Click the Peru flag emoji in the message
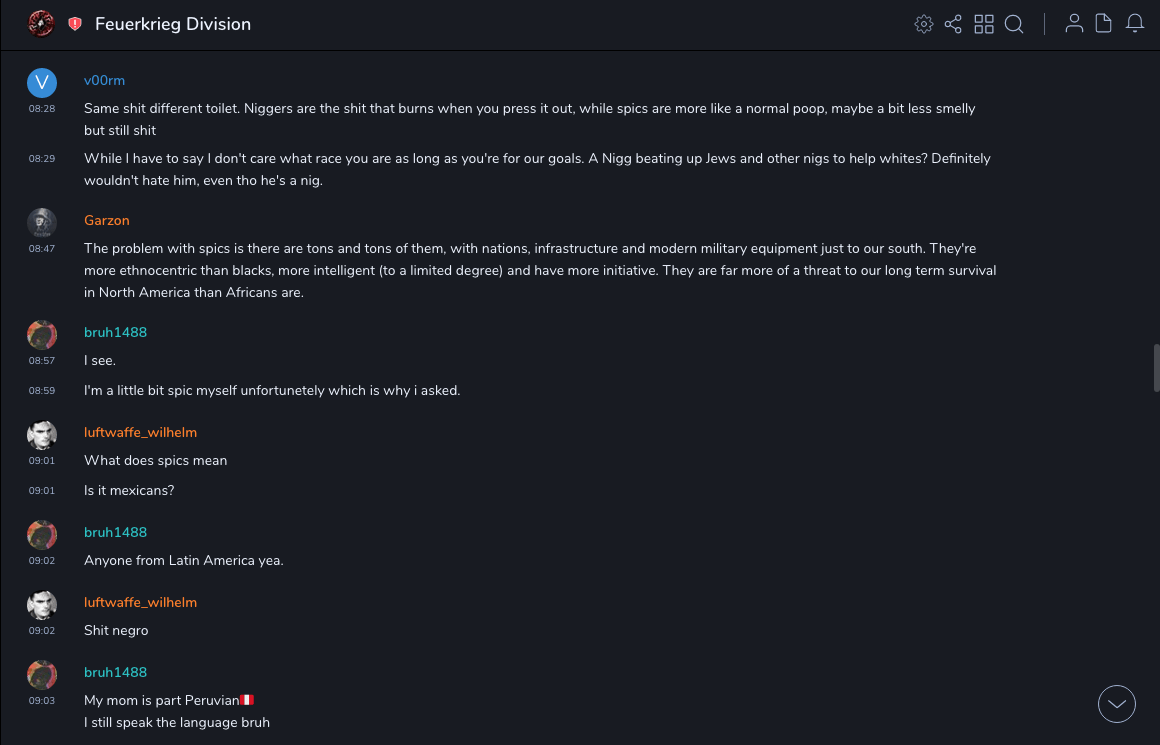 [248, 700]
